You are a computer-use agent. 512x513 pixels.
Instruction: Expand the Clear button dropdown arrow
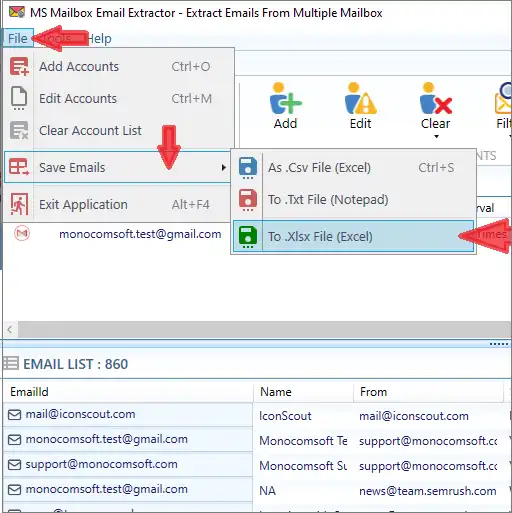[x=436, y=136]
